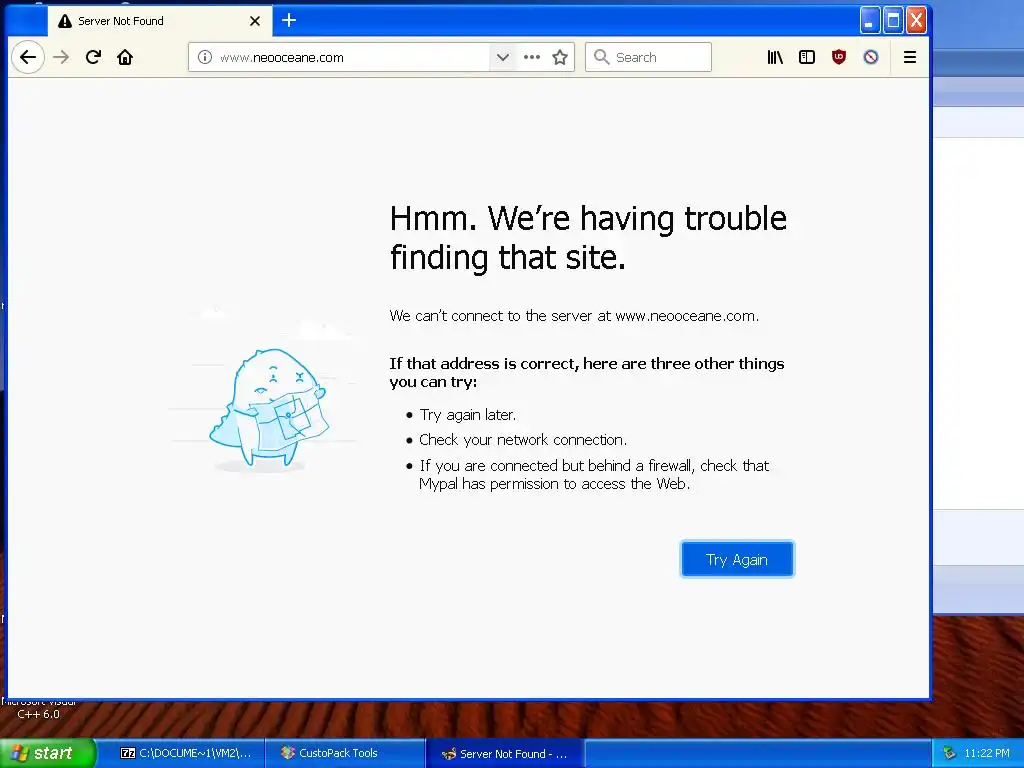This screenshot has width=1024, height=768.
Task: Minimize the browser window
Action: 869,20
